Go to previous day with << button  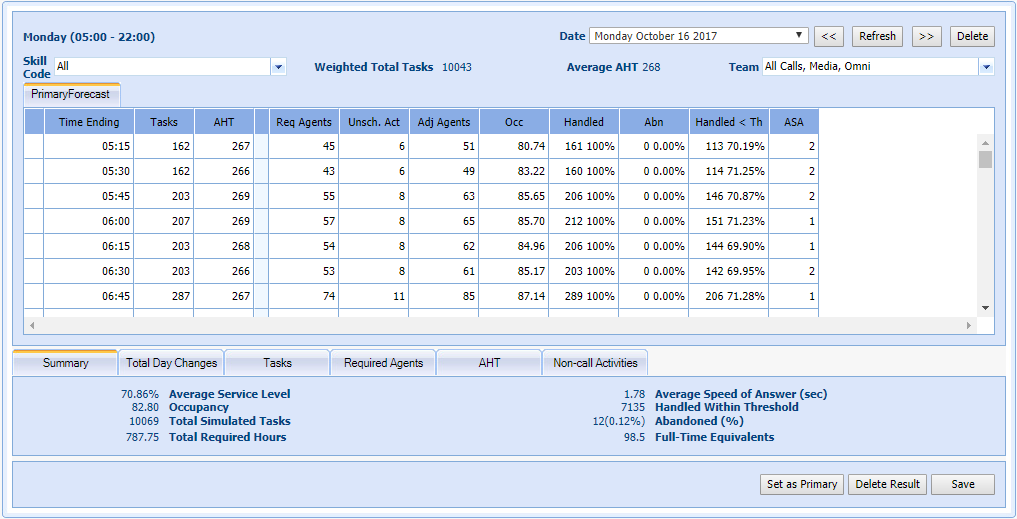[828, 36]
